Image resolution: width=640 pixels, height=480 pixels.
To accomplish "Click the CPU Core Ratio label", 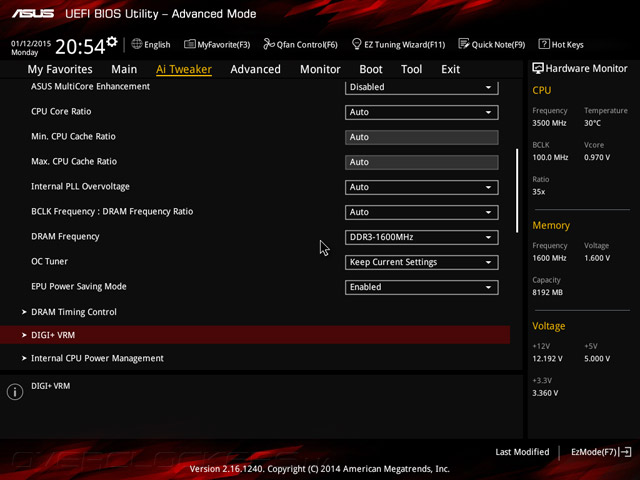I will (x=61, y=111).
